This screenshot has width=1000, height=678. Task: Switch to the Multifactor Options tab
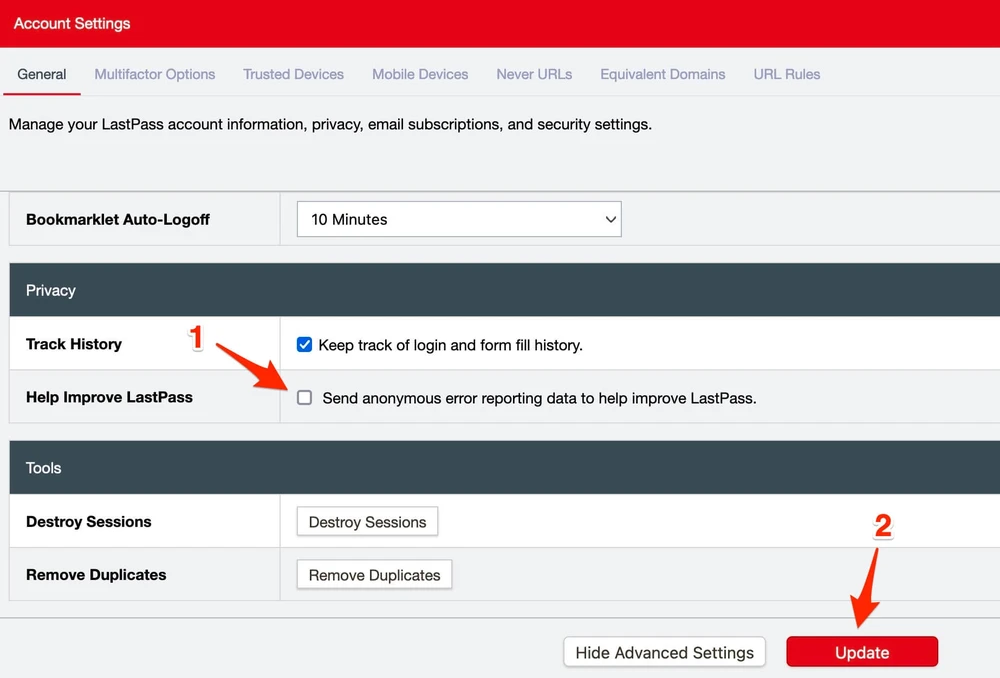[155, 74]
